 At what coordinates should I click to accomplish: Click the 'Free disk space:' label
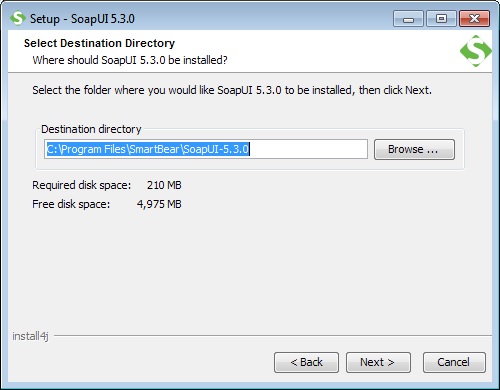pos(71,204)
